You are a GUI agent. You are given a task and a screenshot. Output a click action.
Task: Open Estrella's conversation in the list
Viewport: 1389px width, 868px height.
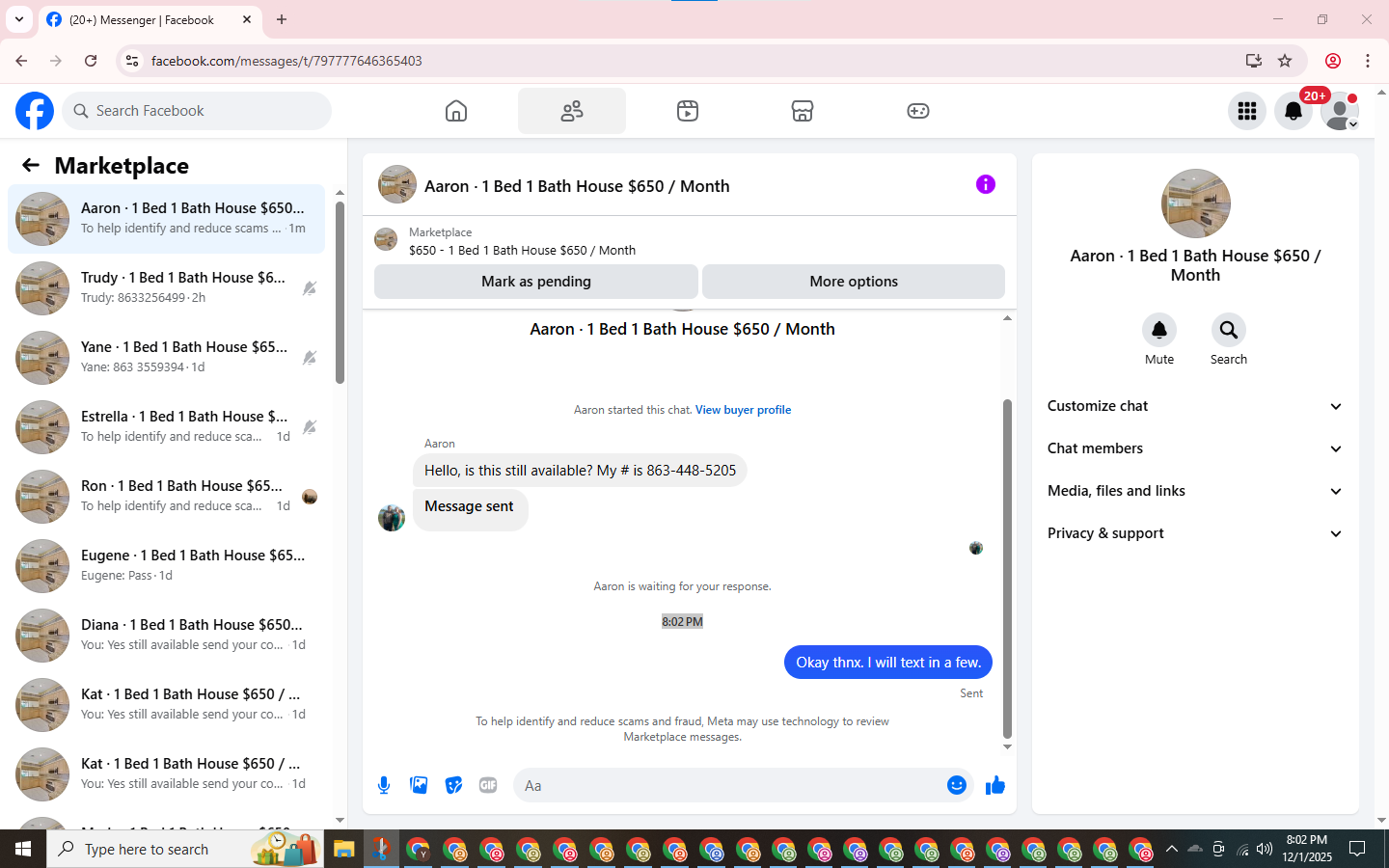tap(167, 427)
